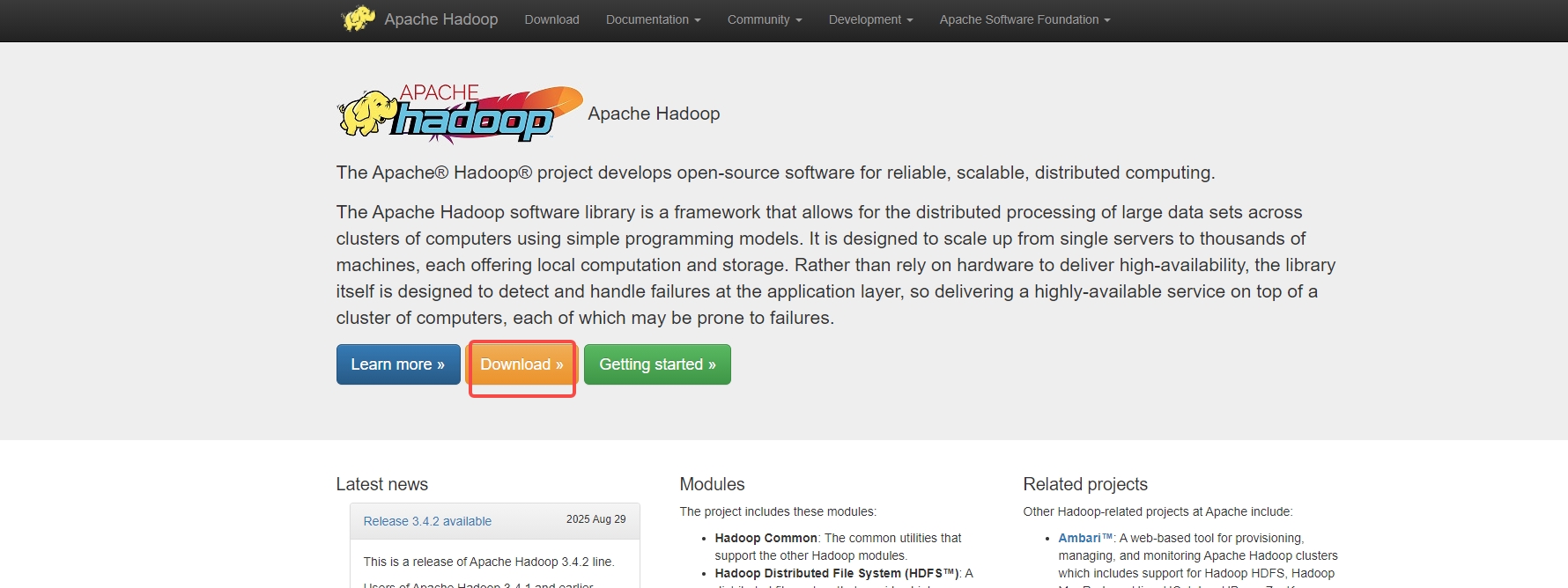This screenshot has height=588, width=1568.
Task: Select the Latest news heading
Action: click(x=381, y=484)
